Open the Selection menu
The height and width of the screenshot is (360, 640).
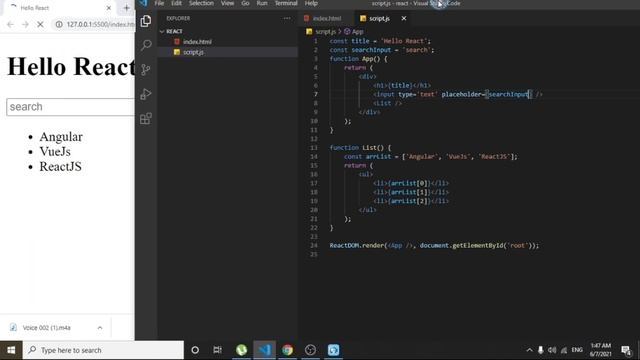click(201, 3)
